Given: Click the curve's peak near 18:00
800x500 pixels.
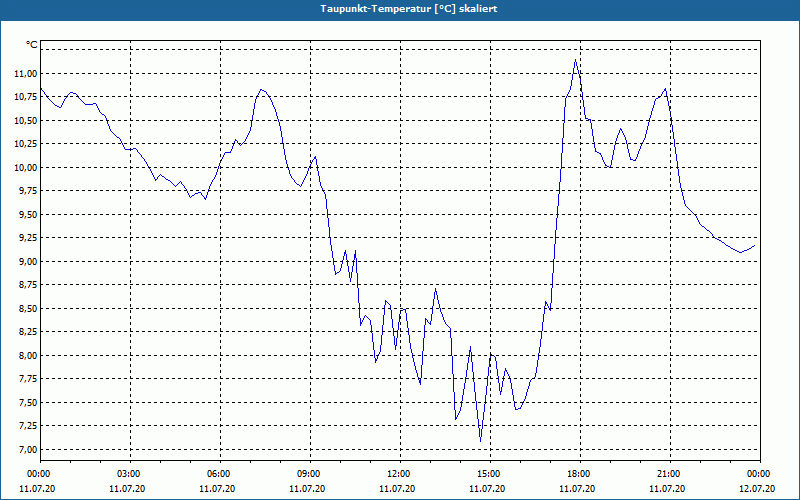Looking at the screenshot, I should pos(576,60).
